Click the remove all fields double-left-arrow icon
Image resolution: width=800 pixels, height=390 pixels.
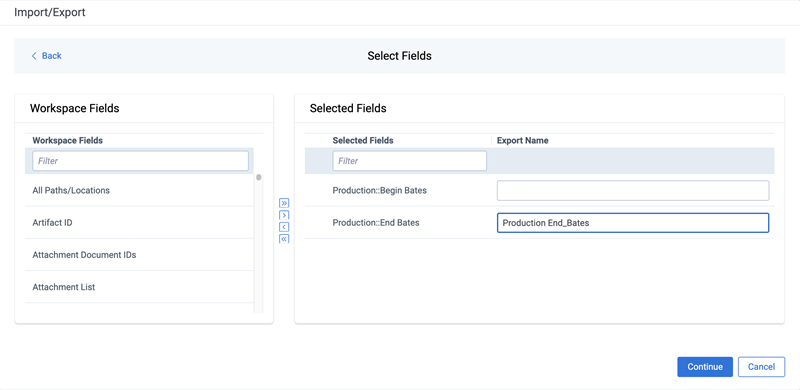(284, 238)
